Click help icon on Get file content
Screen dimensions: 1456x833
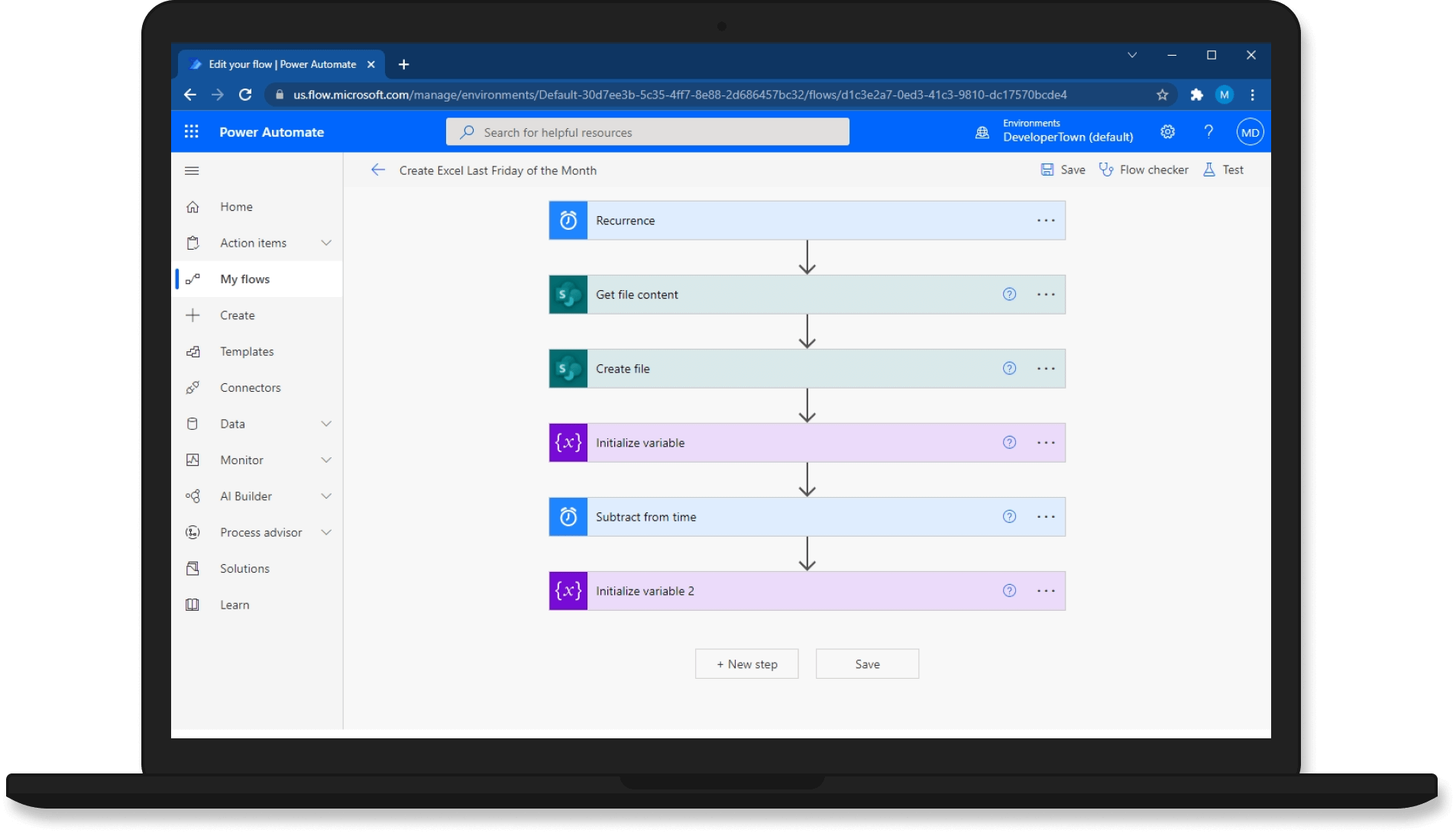click(x=1009, y=295)
